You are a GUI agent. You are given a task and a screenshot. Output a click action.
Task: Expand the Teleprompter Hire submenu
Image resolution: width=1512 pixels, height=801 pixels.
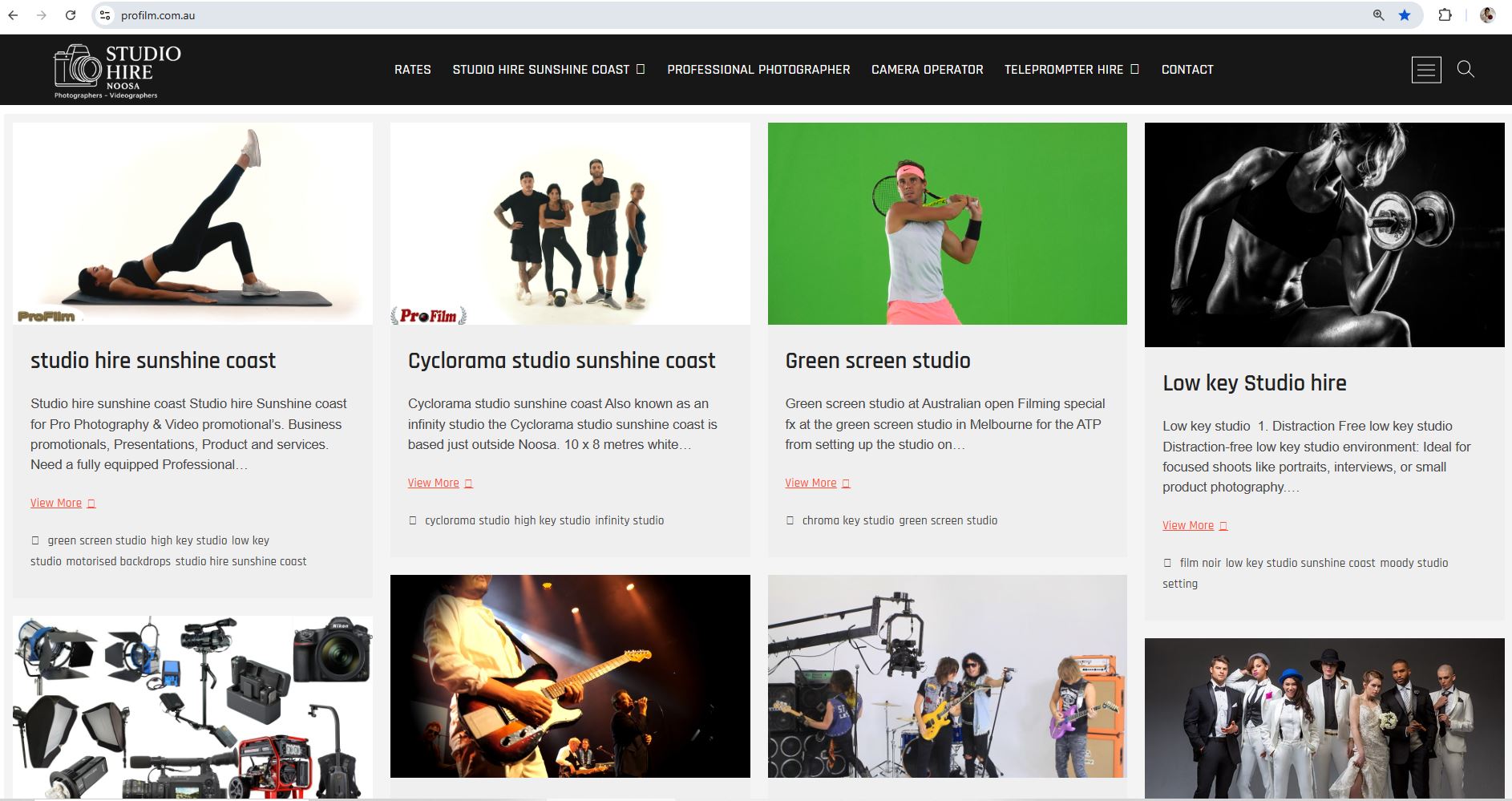[1135, 69]
